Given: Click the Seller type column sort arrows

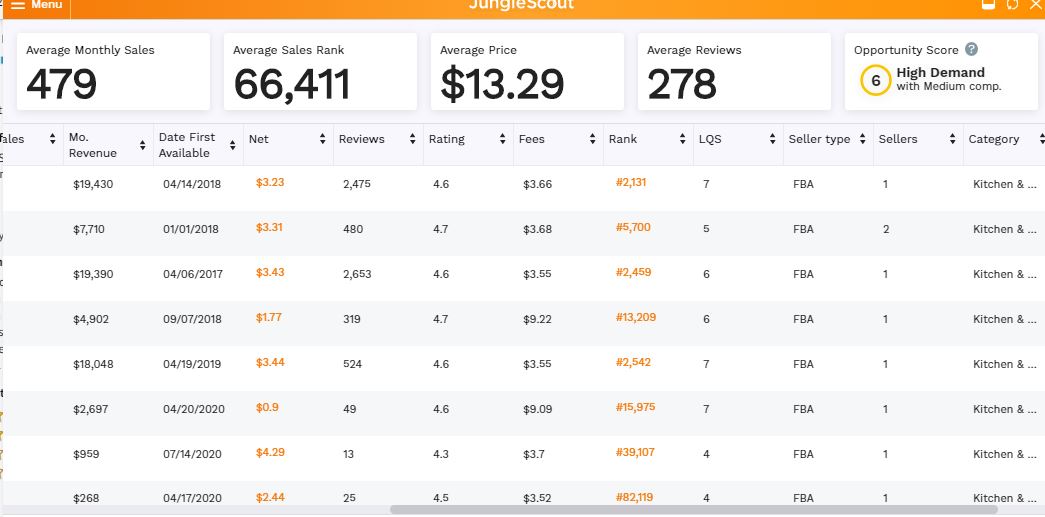Looking at the screenshot, I should tap(862, 139).
